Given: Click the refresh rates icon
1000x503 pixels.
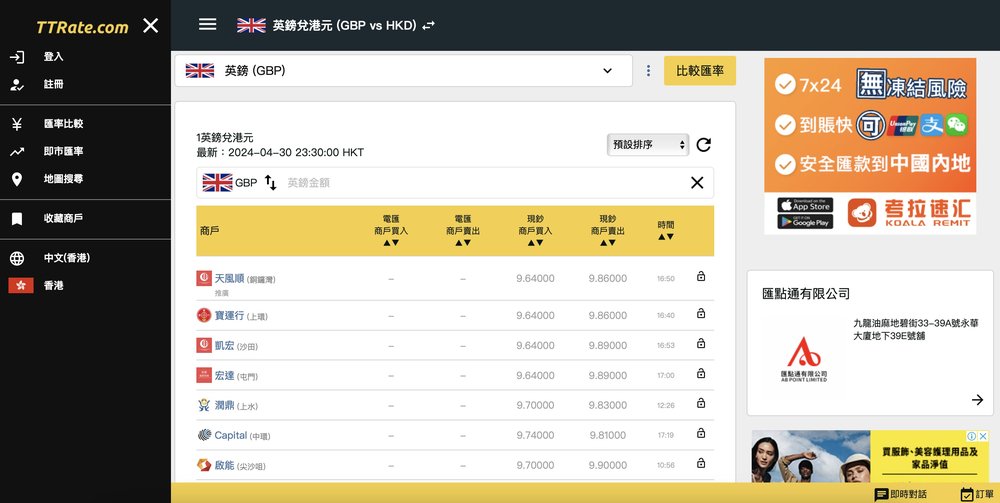Looking at the screenshot, I should click(703, 145).
